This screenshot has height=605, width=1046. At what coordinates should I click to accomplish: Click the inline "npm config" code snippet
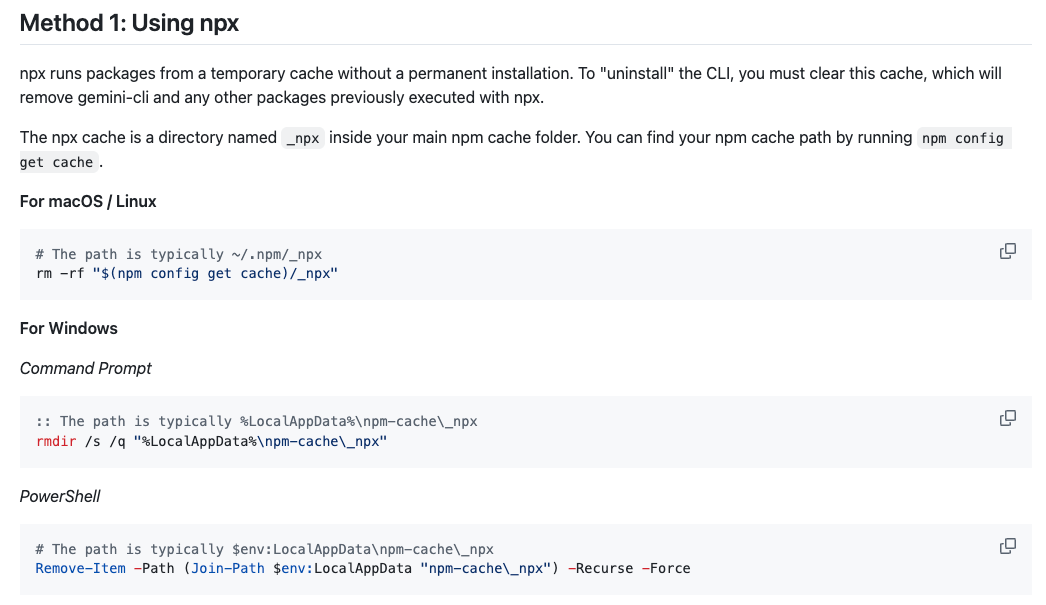[x=963, y=138]
